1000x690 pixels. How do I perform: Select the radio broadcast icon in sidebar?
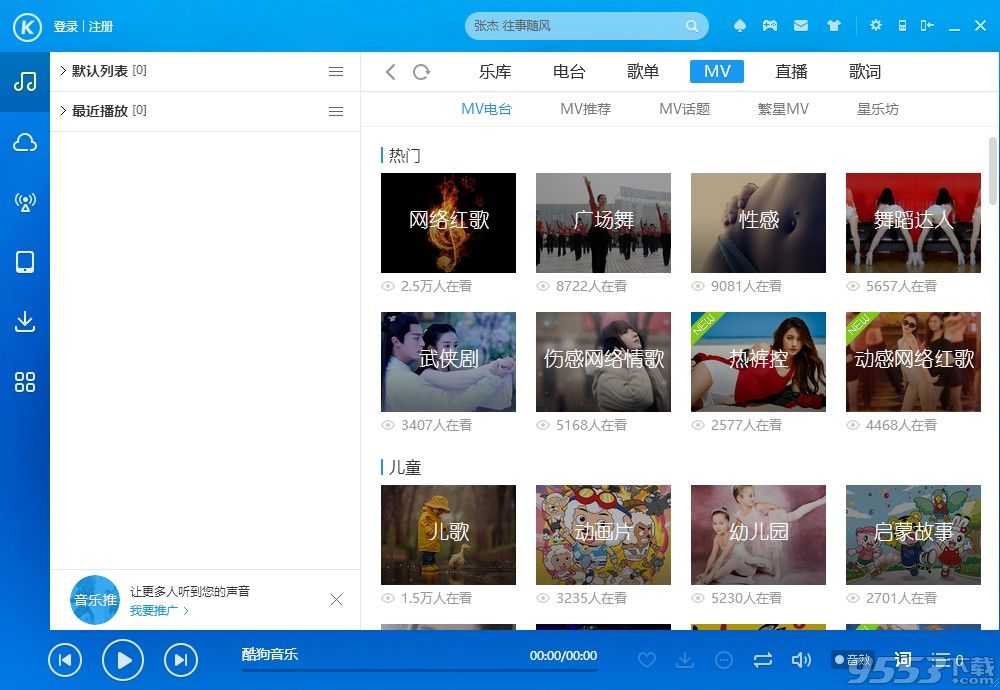point(25,202)
